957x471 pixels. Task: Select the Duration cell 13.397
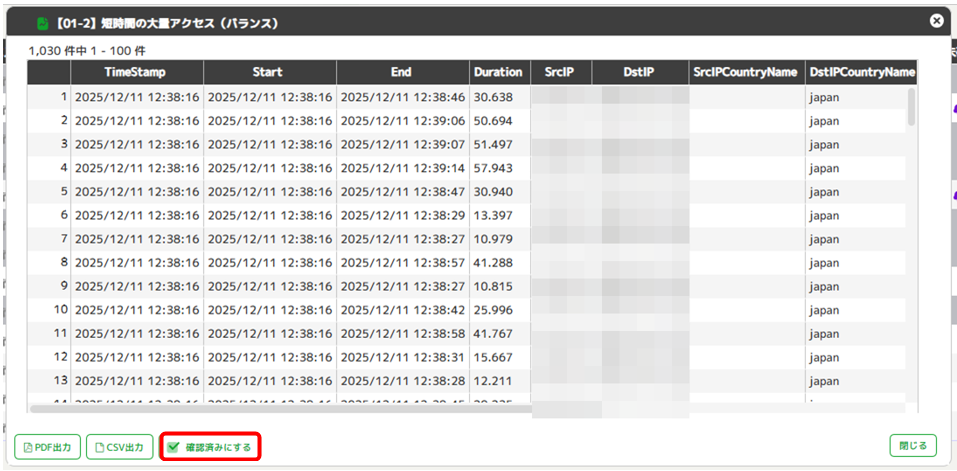(x=500, y=215)
